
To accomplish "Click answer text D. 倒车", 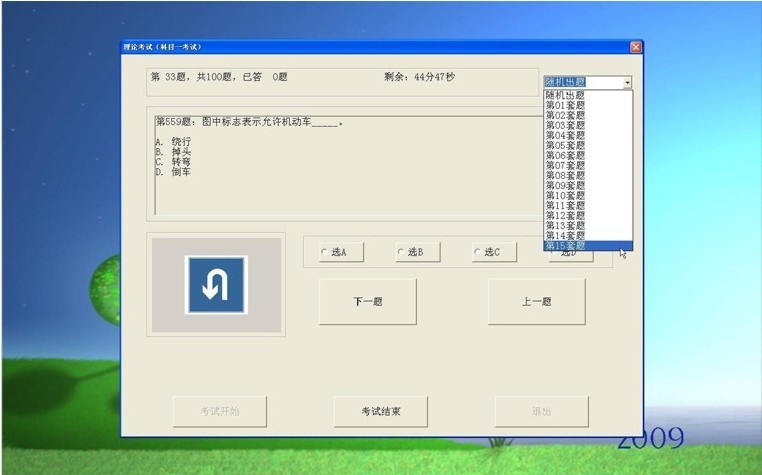I will [173, 172].
